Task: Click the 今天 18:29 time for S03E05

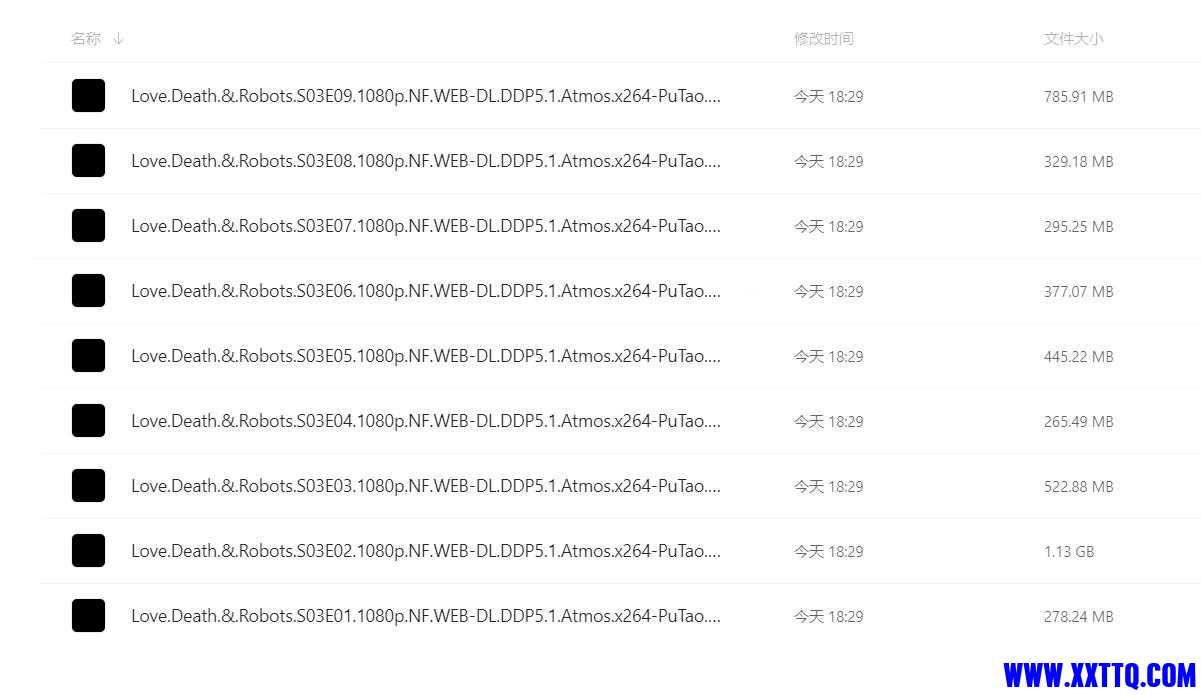Action: pyautogui.click(x=828, y=357)
